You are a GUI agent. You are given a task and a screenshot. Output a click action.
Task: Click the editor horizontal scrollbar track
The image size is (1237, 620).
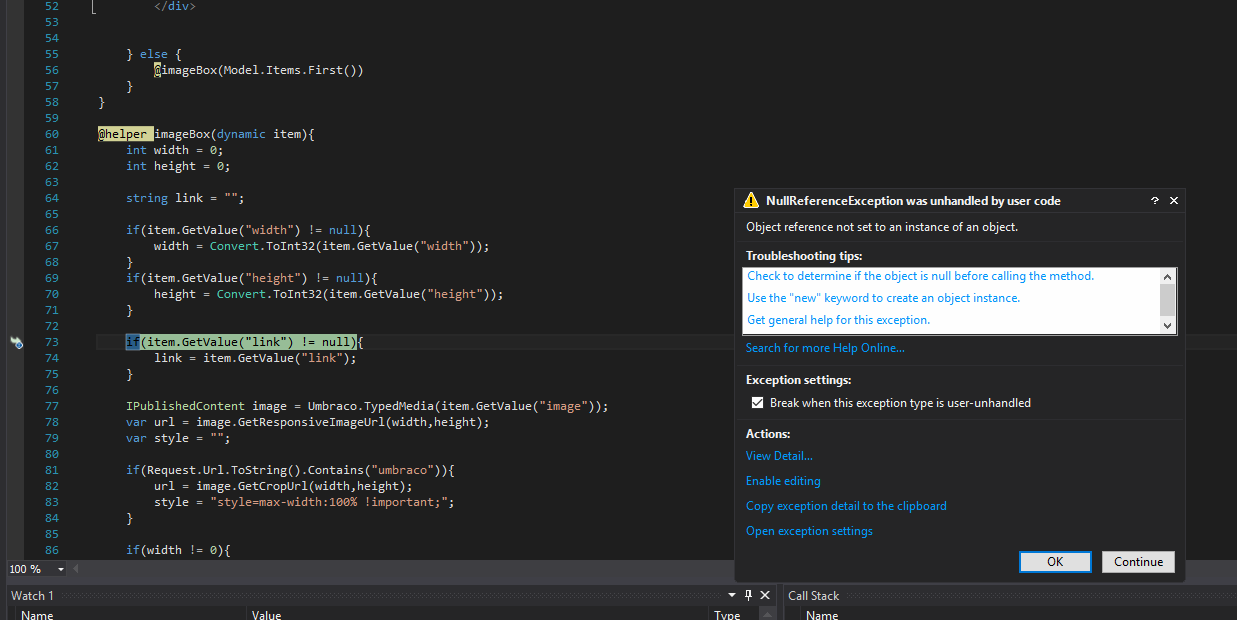(x=405, y=569)
